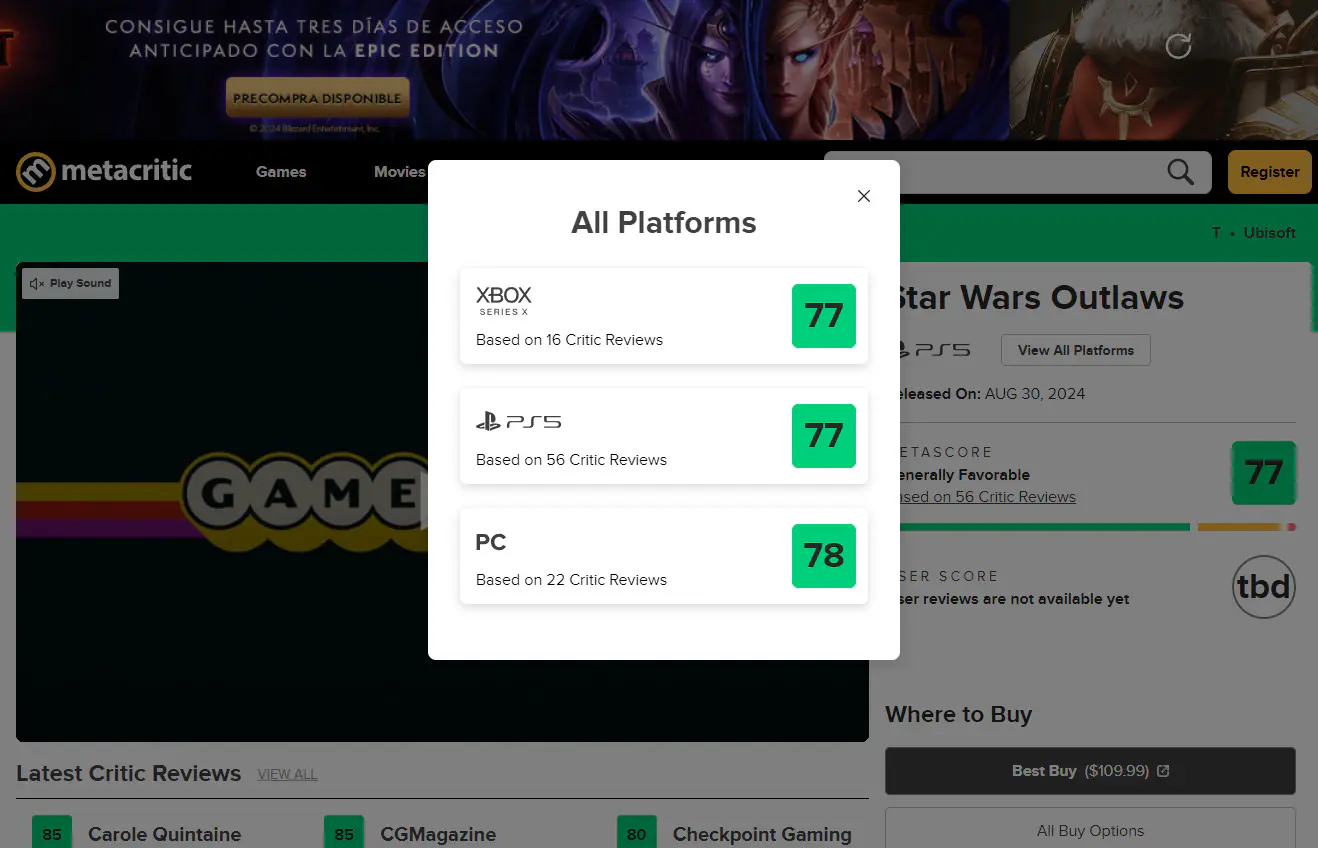The height and width of the screenshot is (848, 1318).
Task: Click 'Based on 22 Critic Reviews' text
Action: (x=571, y=580)
